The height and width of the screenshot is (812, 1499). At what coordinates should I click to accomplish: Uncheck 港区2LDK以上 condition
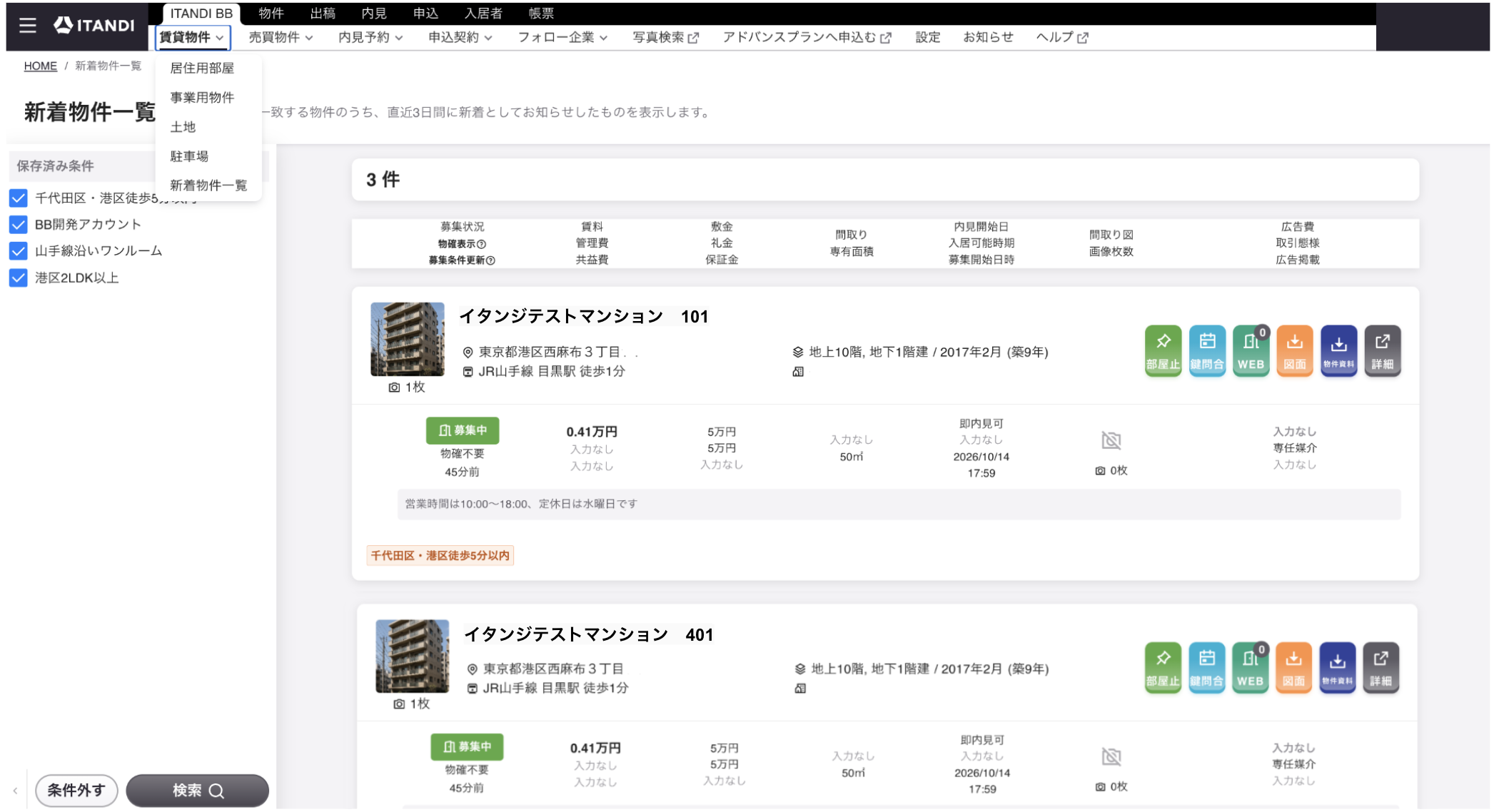point(19,278)
